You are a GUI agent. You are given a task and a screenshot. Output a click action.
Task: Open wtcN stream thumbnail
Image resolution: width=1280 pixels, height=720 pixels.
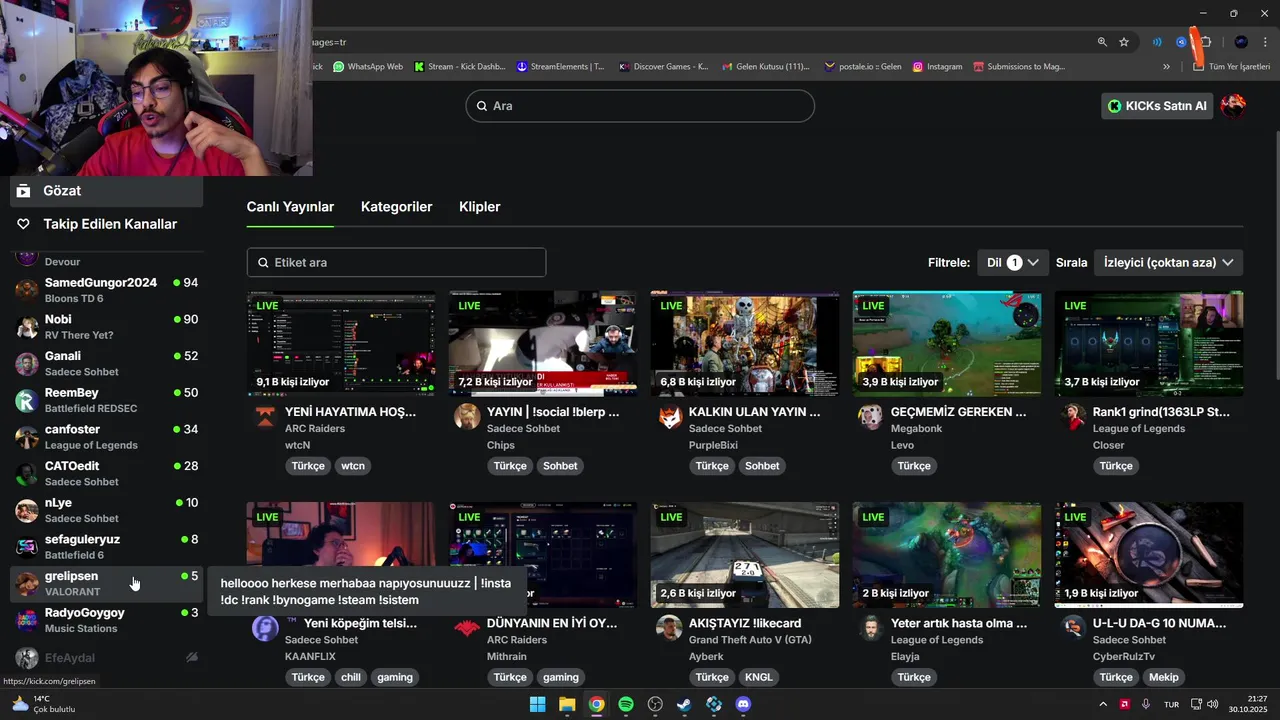point(341,344)
